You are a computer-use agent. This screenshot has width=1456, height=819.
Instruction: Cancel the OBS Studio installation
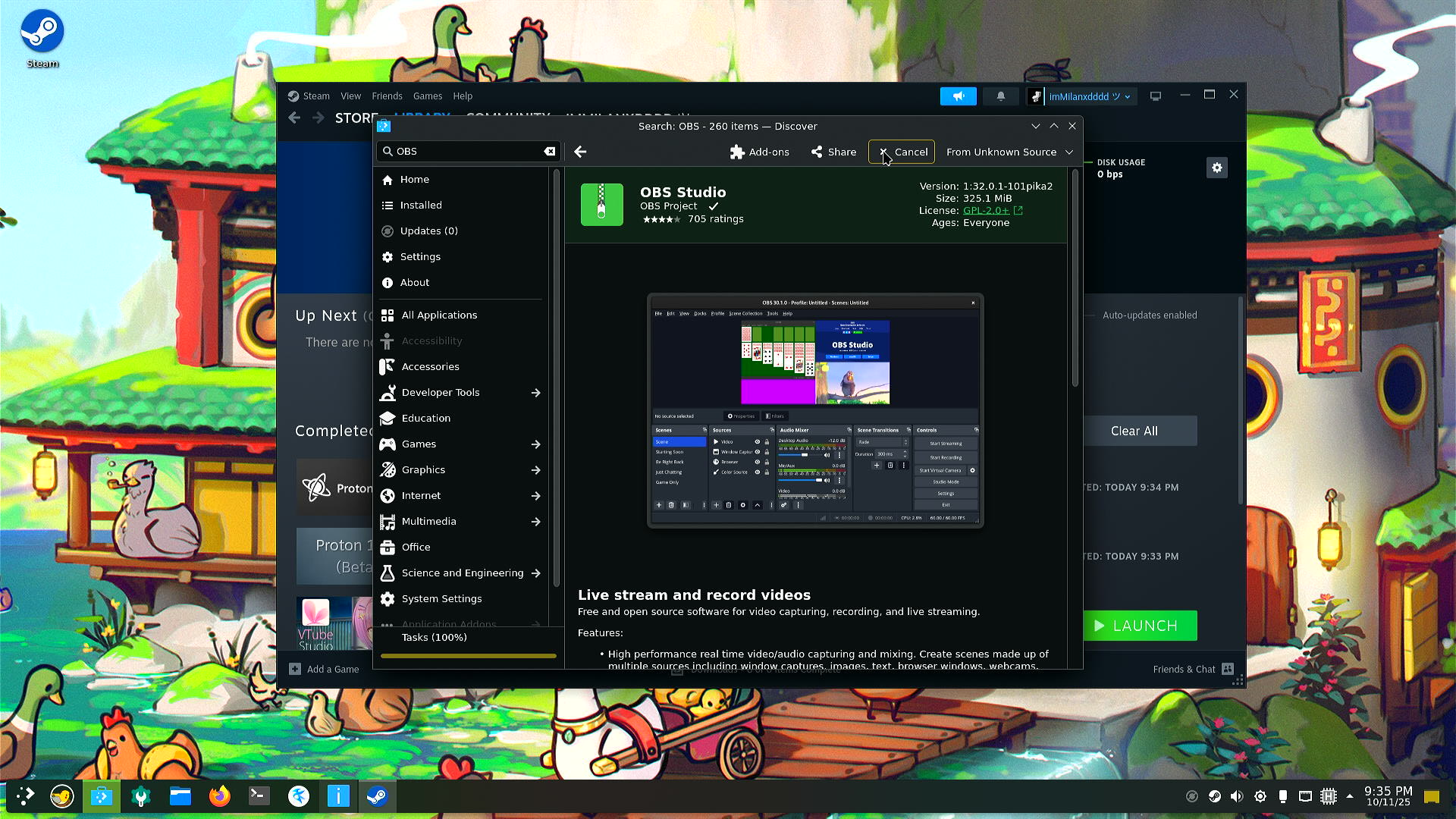point(902,152)
